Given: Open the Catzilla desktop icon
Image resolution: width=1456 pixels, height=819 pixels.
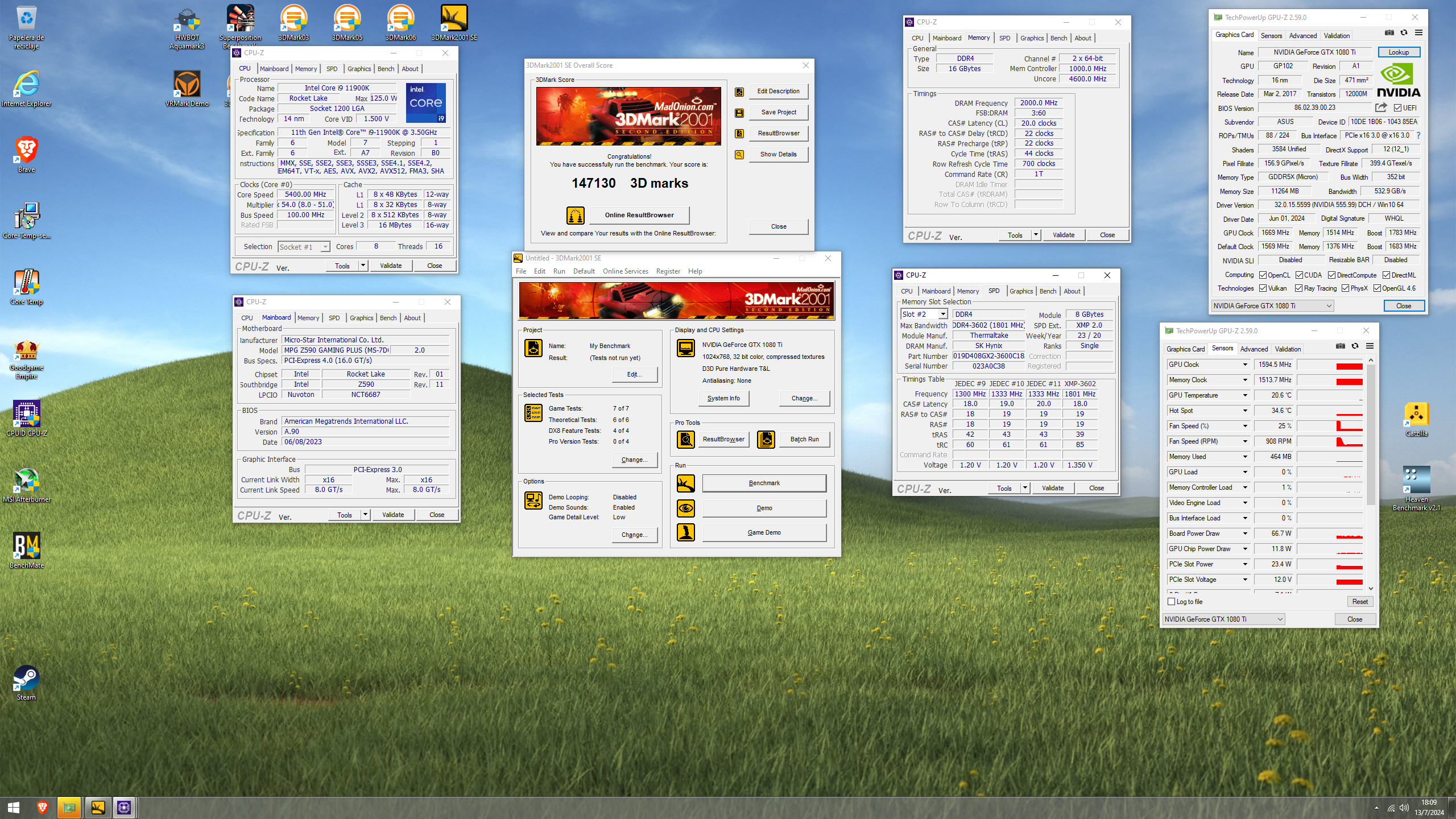Looking at the screenshot, I should [x=1416, y=419].
